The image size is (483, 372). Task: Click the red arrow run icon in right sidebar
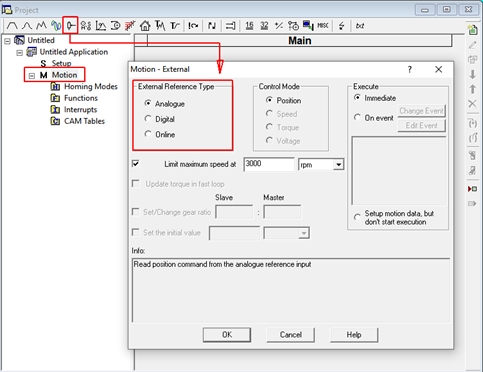point(473,189)
